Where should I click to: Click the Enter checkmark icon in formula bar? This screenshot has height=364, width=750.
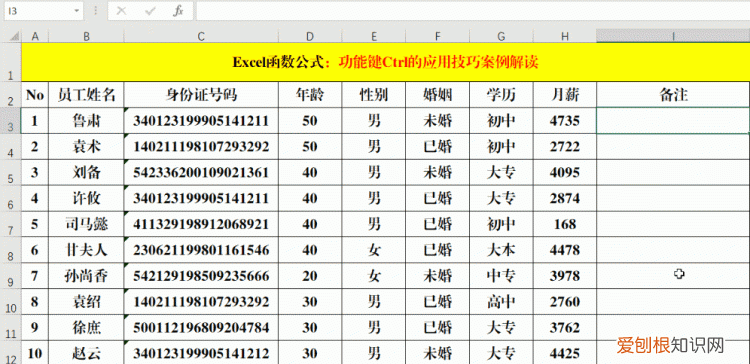pos(150,11)
